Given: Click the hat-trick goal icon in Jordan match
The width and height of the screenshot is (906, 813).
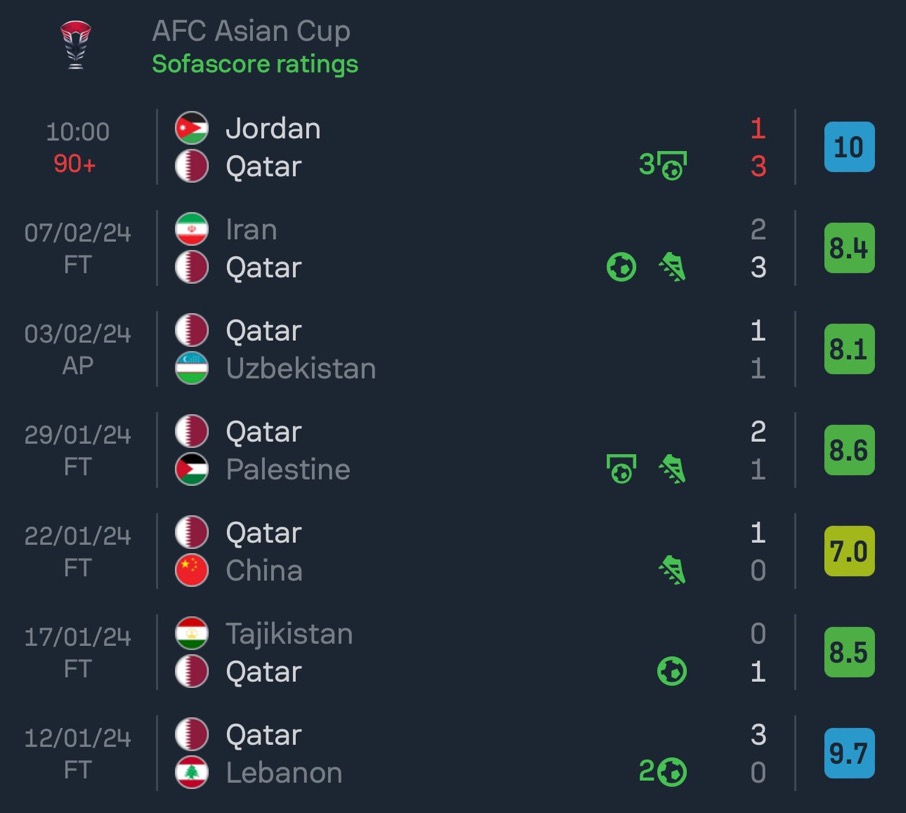Looking at the screenshot, I should click(663, 165).
